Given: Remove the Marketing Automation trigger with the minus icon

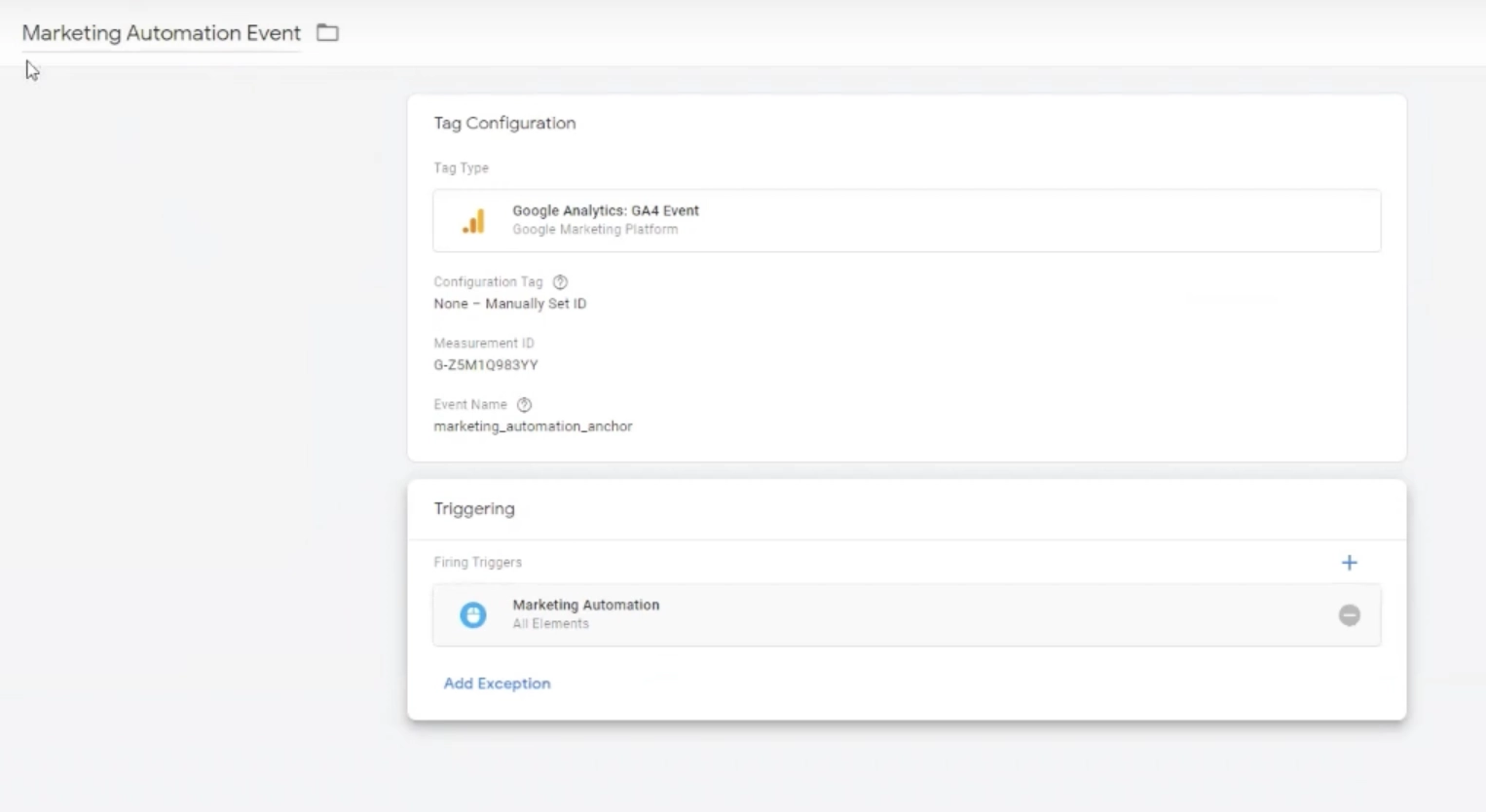Looking at the screenshot, I should point(1350,615).
